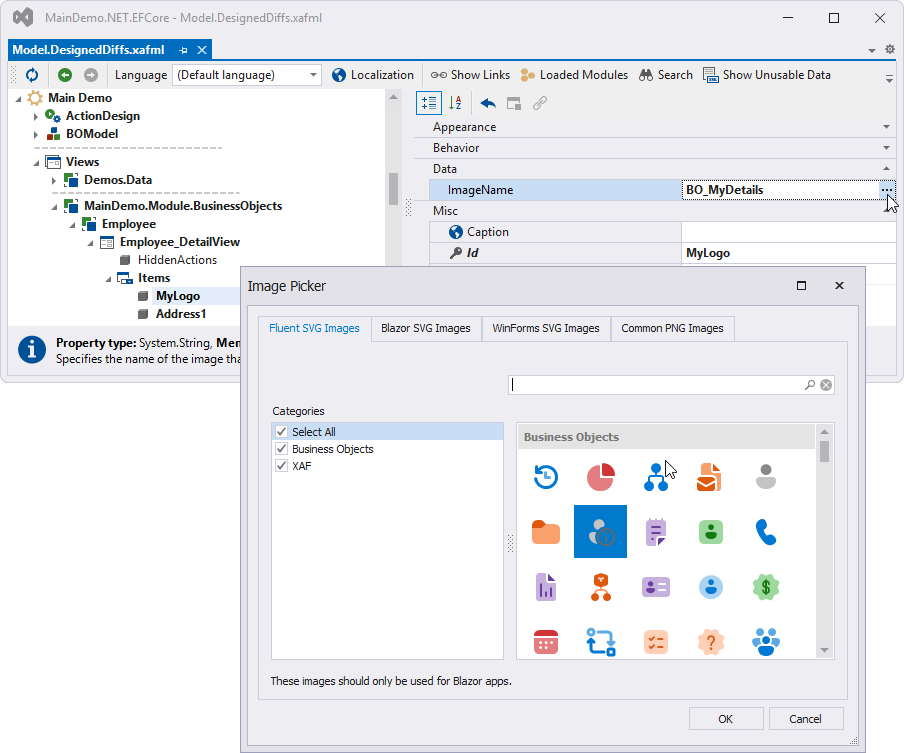Expand the Appearance property category
Viewport: 904px width, 753px height.
tap(886, 127)
